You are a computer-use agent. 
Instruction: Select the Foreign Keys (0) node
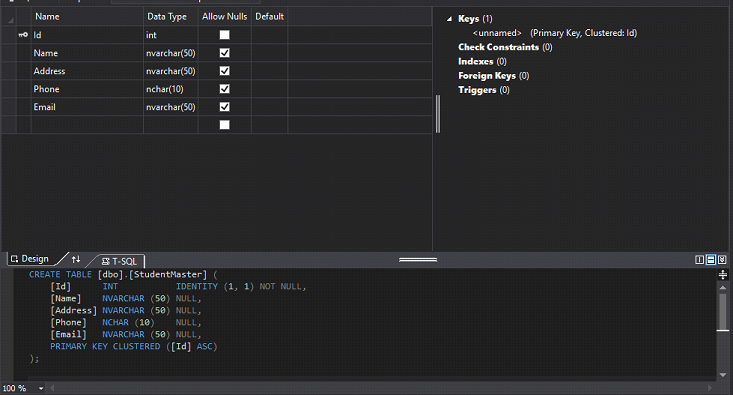(493, 76)
